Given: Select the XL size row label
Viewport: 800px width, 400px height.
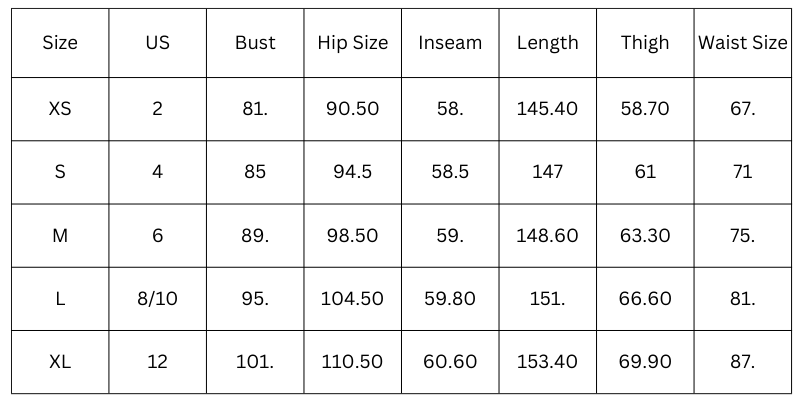Looking at the screenshot, I should pos(60,361).
